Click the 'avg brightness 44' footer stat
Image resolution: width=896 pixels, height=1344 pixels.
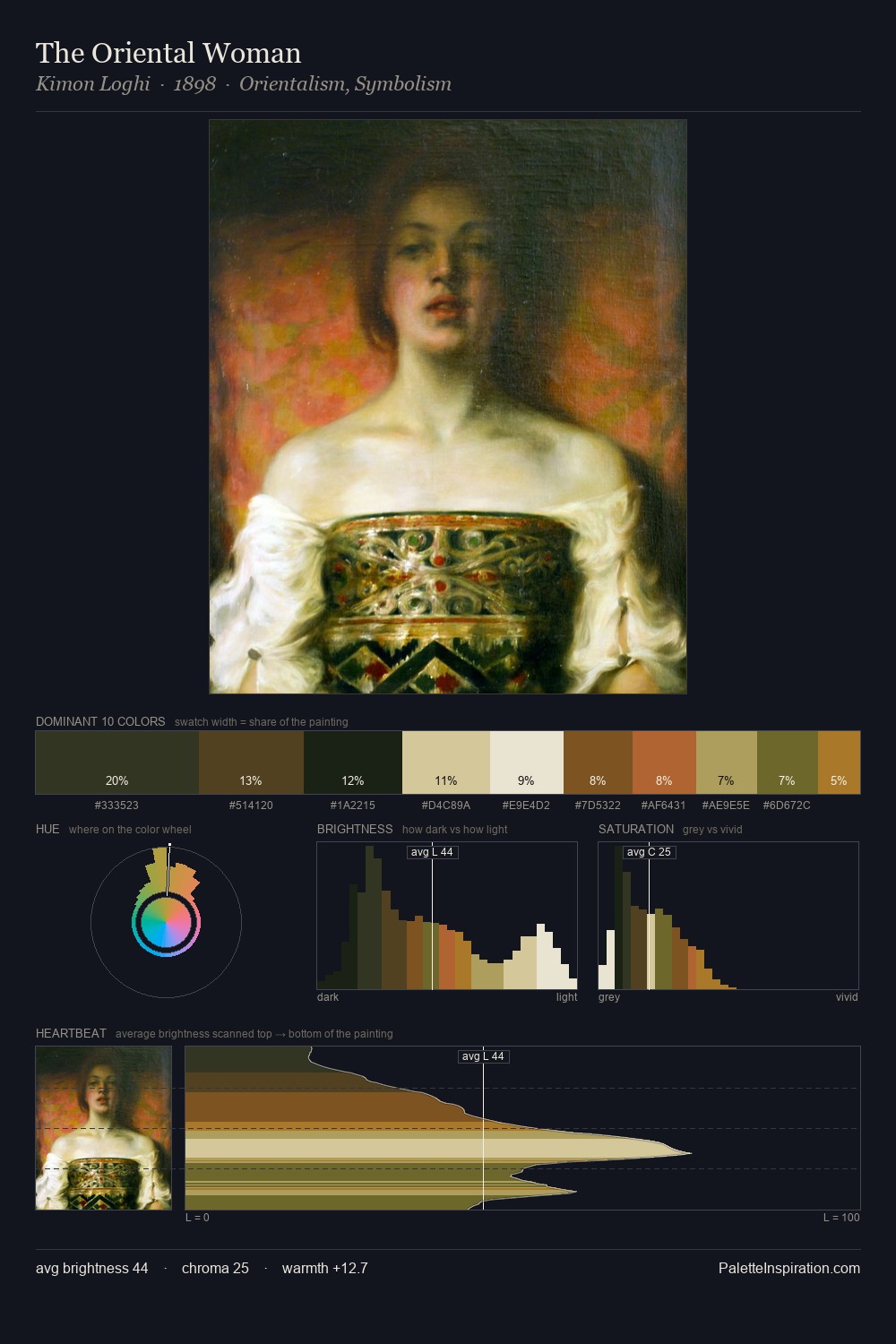coord(92,1269)
